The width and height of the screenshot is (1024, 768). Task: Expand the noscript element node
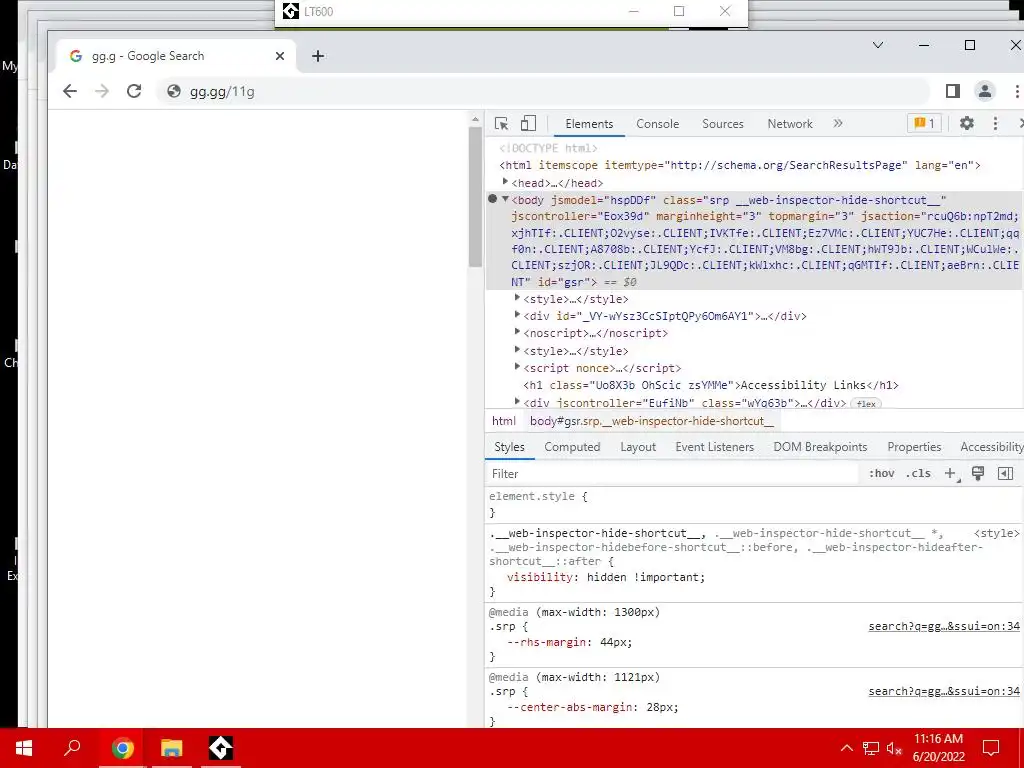(x=517, y=332)
